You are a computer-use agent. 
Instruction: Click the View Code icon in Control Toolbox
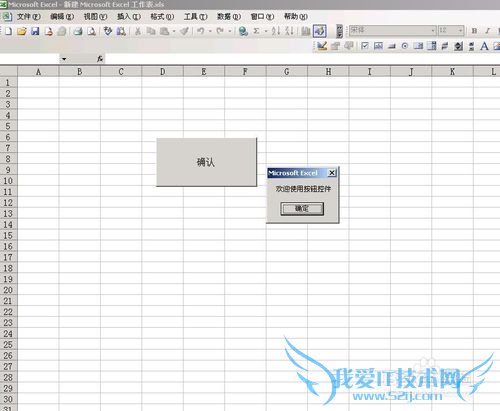(349, 46)
